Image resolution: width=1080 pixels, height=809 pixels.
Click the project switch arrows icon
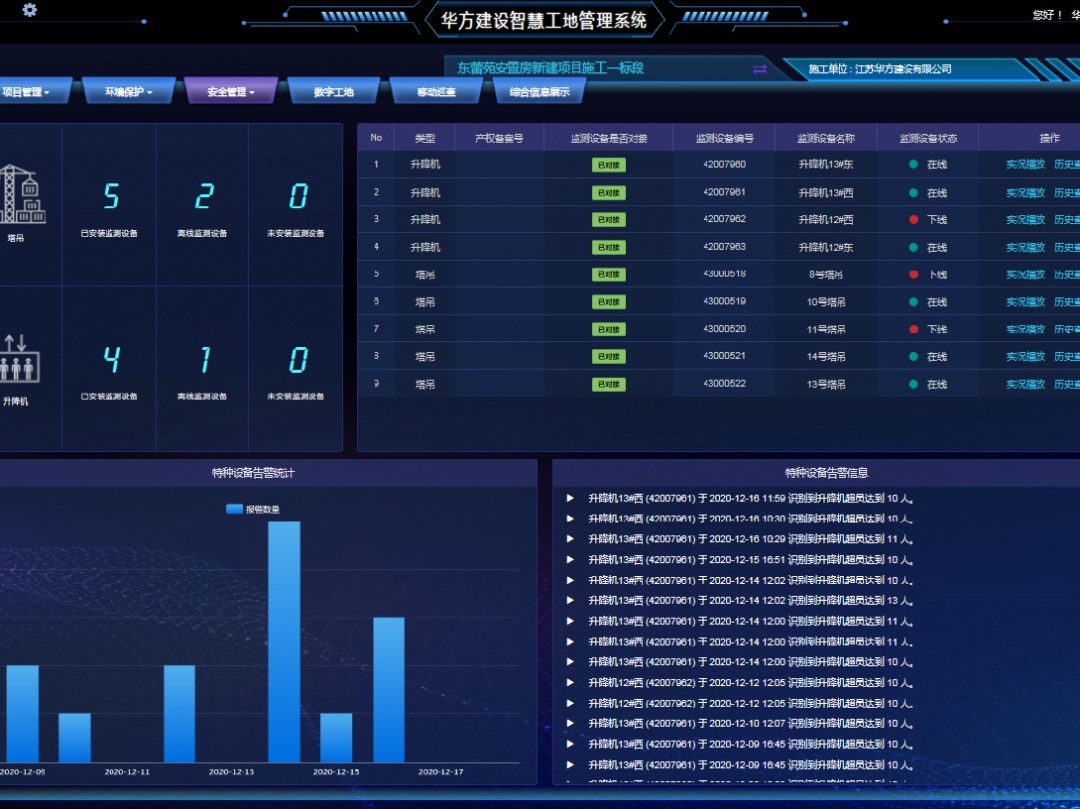(759, 69)
